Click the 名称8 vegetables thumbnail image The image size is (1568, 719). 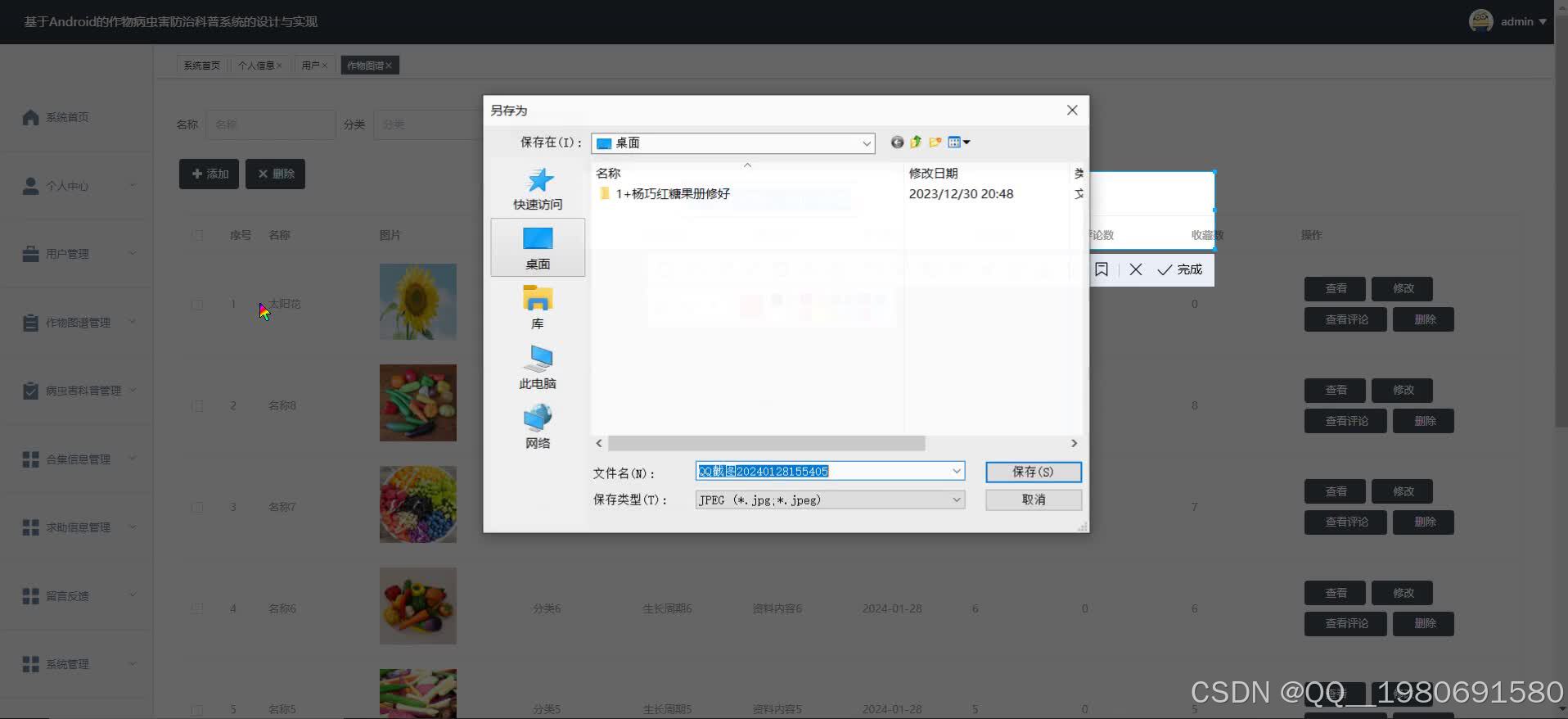(417, 403)
